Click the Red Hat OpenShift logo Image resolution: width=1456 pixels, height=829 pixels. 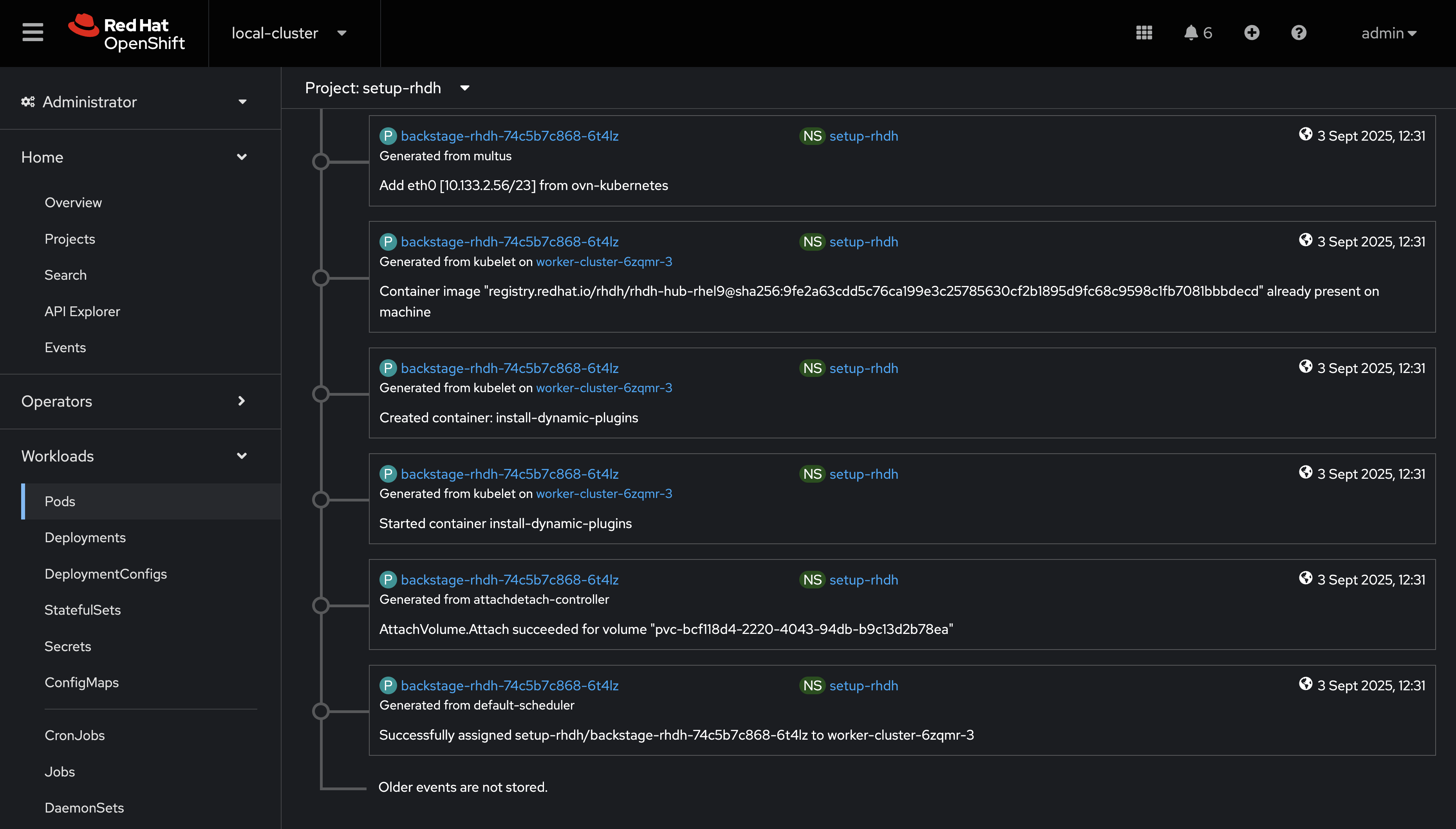pyautogui.click(x=126, y=33)
